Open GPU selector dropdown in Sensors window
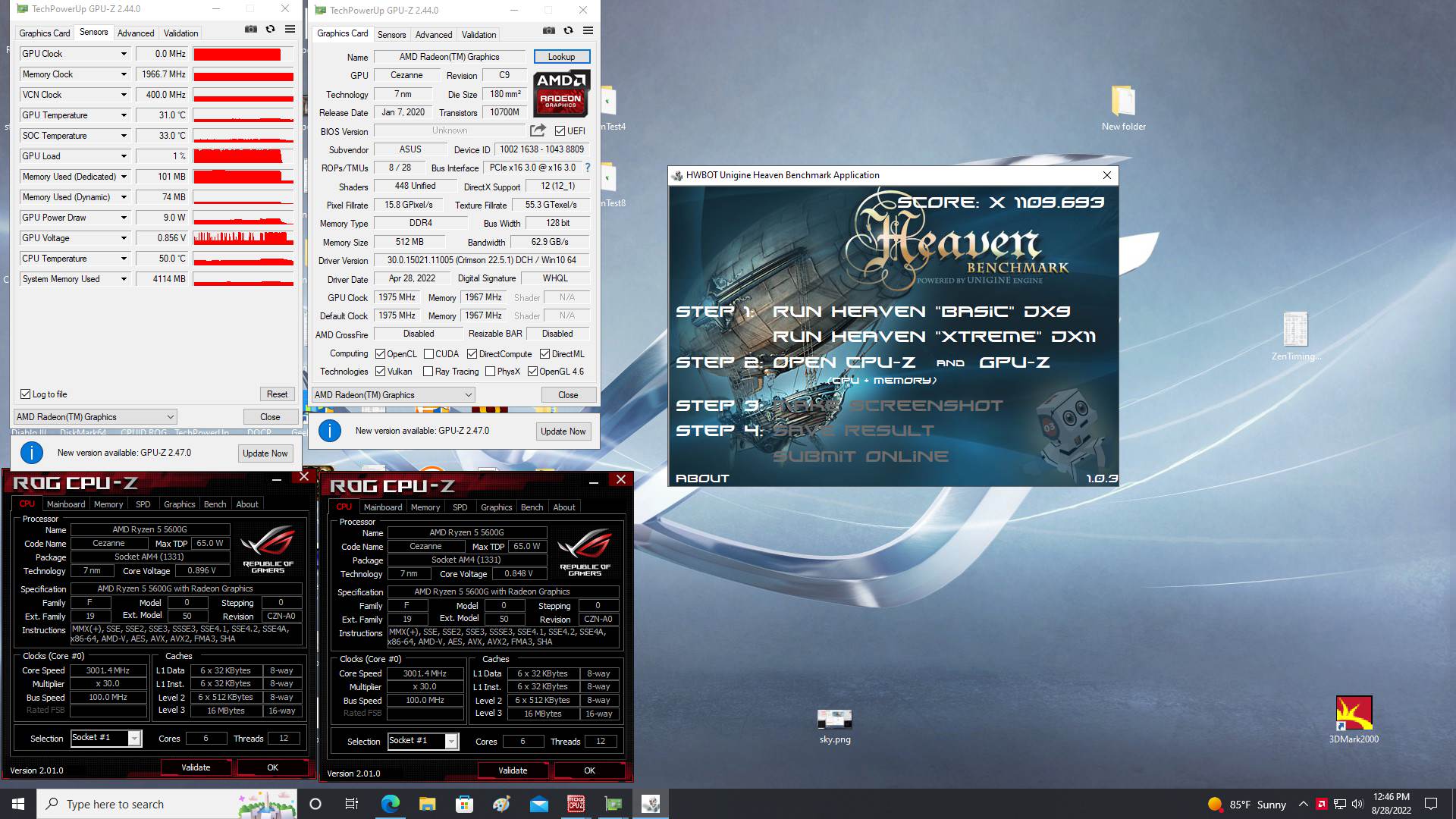Viewport: 1456px width, 819px height. point(96,417)
